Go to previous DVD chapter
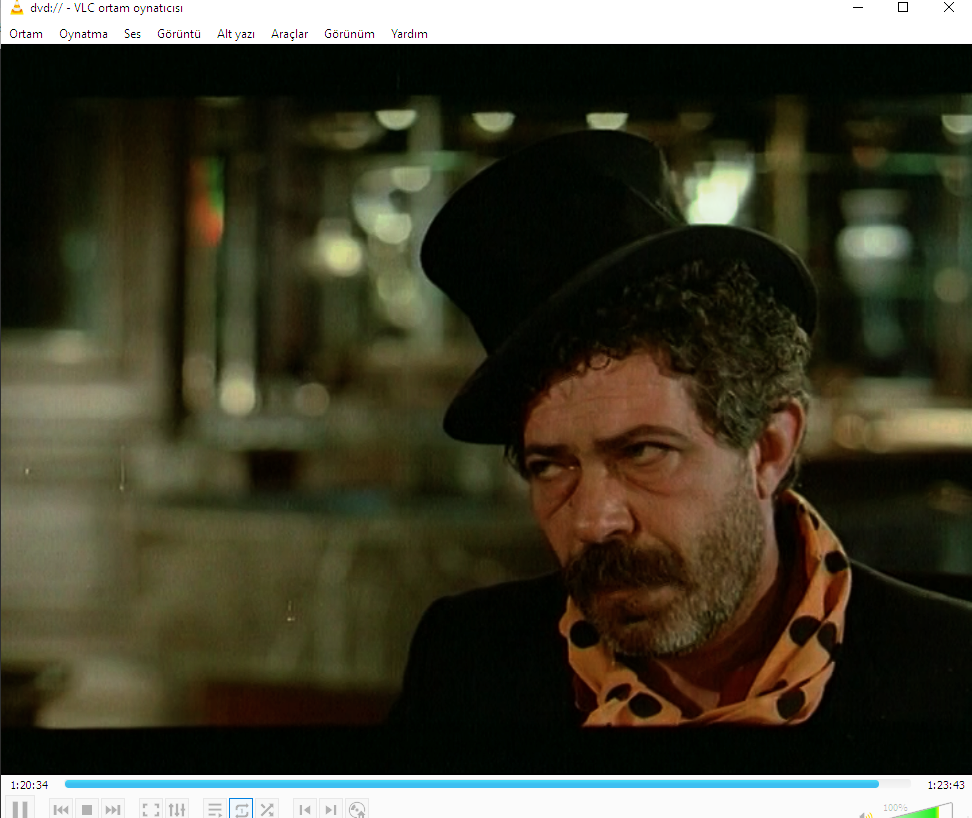Image resolution: width=972 pixels, height=818 pixels. pos(305,809)
